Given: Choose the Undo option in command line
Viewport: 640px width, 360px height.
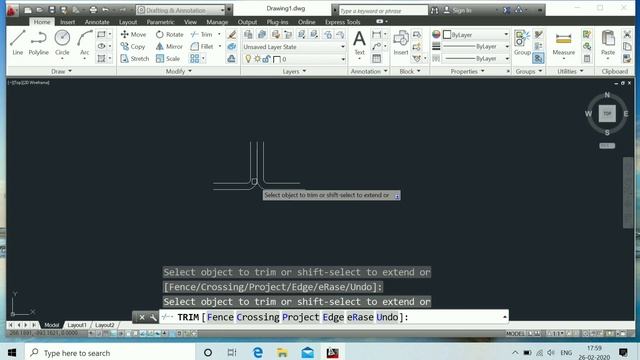Looking at the screenshot, I should (387, 317).
